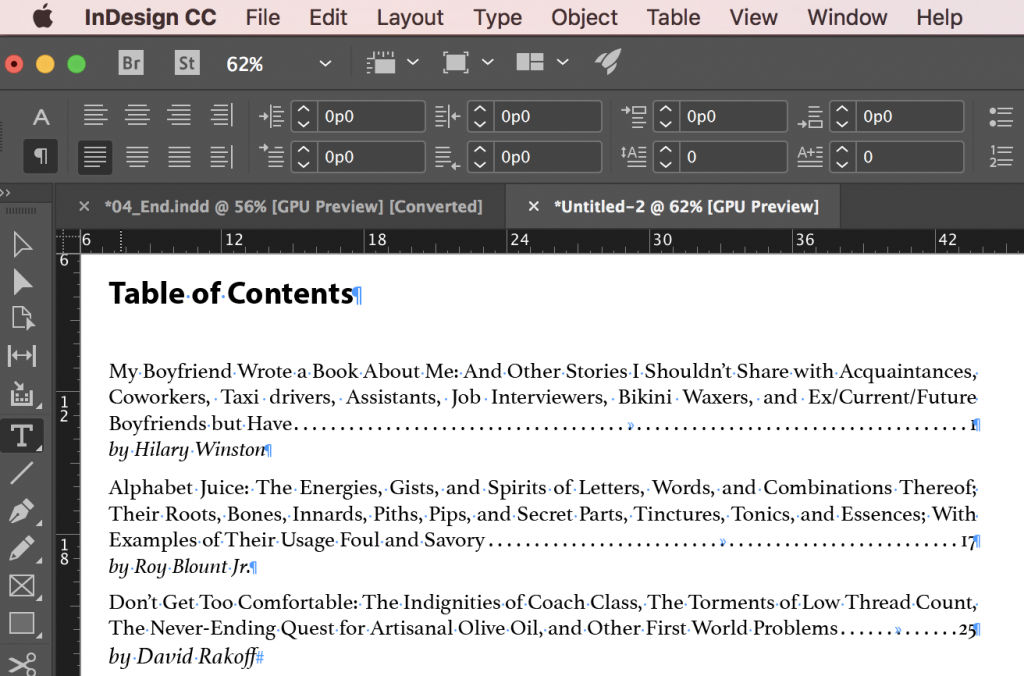Click Left Indent stepper arrows
Viewport: 1024px width, 676px height.
[304, 116]
